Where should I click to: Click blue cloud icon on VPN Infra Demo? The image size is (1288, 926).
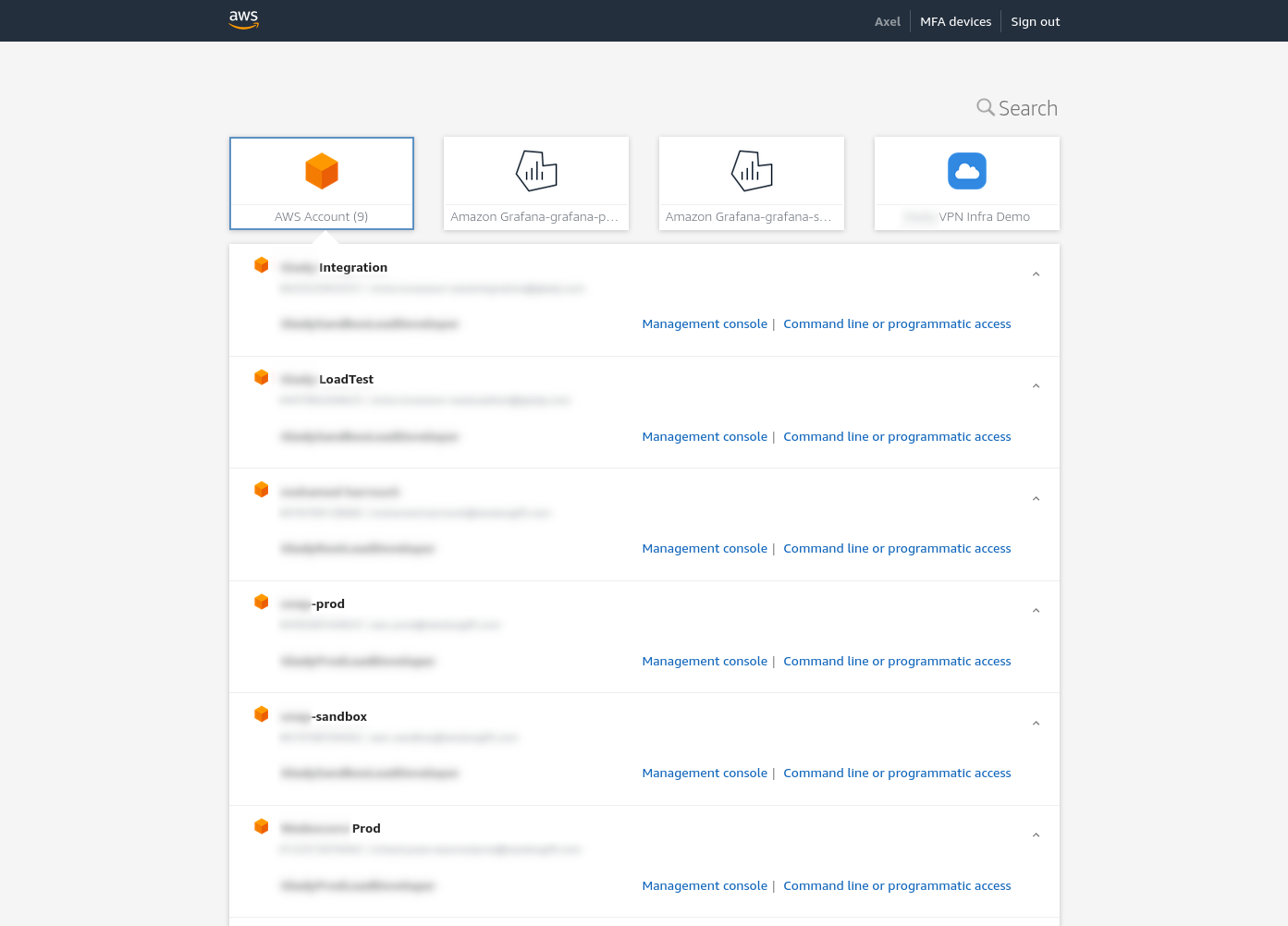[x=967, y=171]
